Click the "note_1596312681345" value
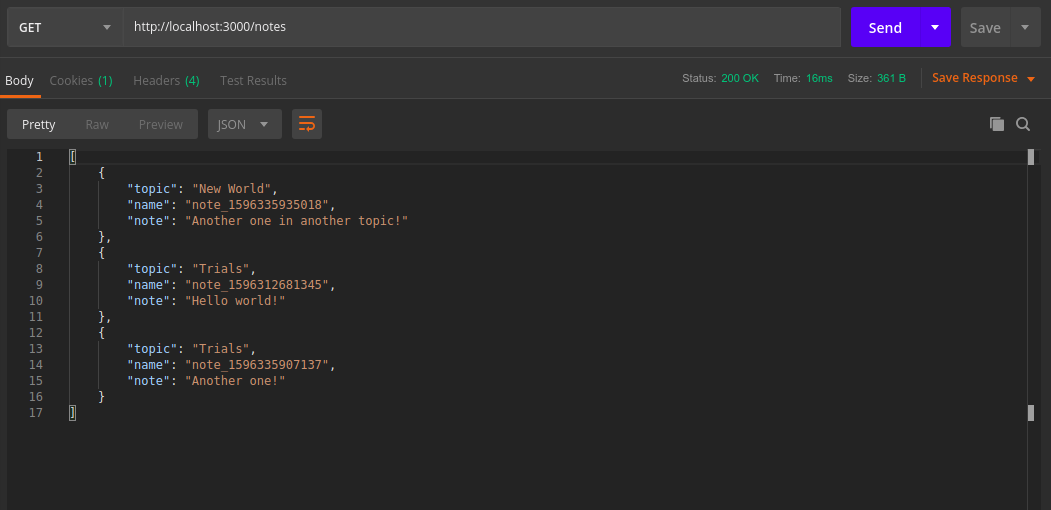Viewport: 1051px width, 510px height. coord(257,285)
